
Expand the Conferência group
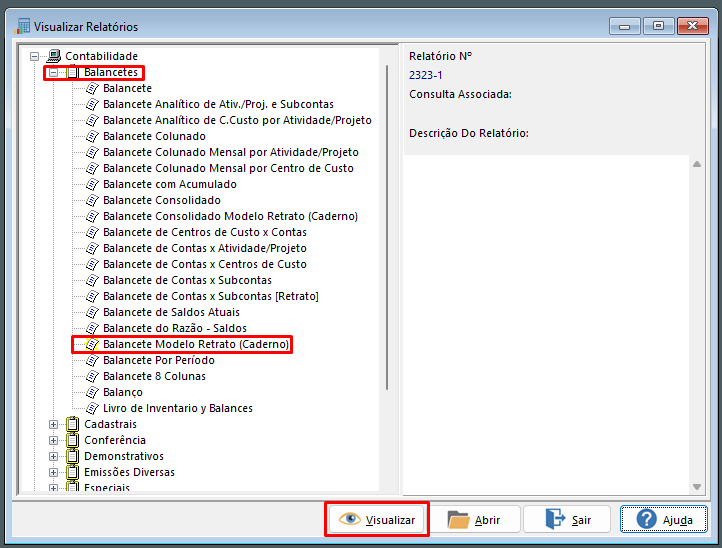(x=53, y=440)
